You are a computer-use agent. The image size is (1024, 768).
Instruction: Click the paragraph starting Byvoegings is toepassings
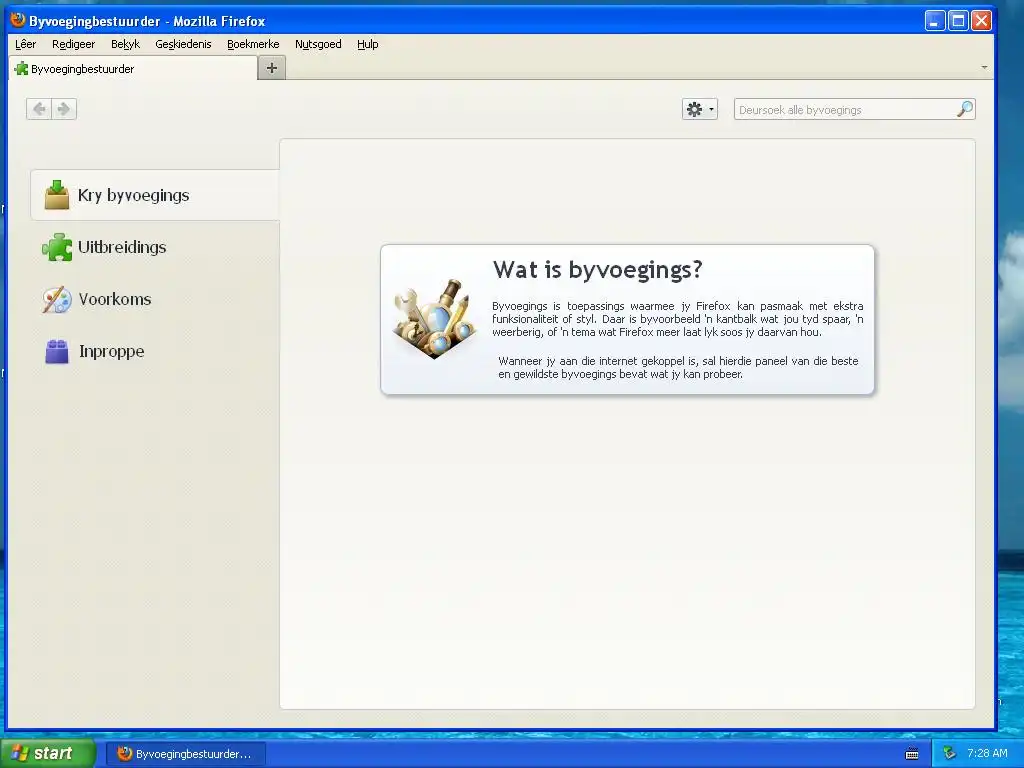[x=678, y=319]
